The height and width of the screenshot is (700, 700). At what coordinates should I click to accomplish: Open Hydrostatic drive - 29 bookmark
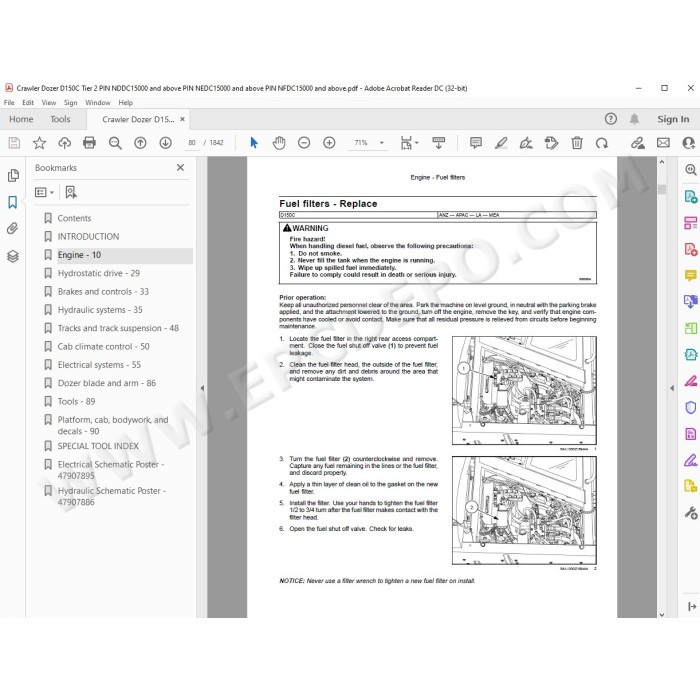(x=99, y=273)
